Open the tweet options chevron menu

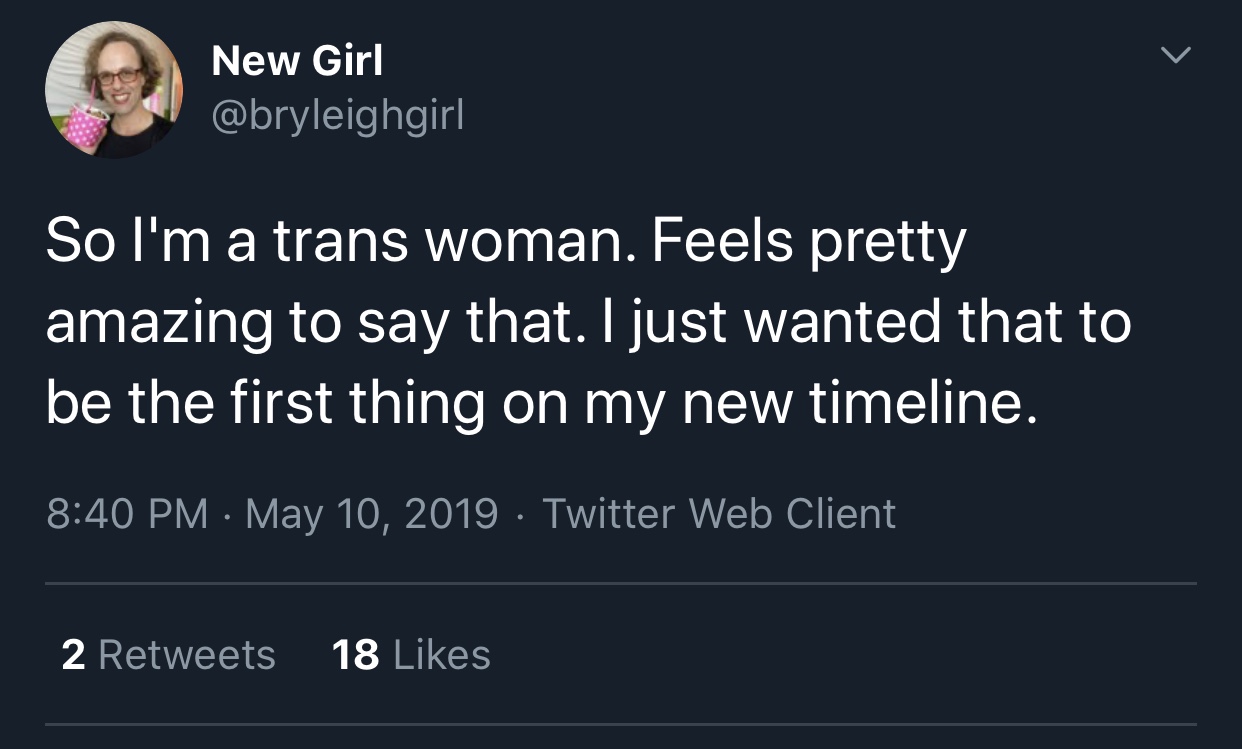[1177, 57]
